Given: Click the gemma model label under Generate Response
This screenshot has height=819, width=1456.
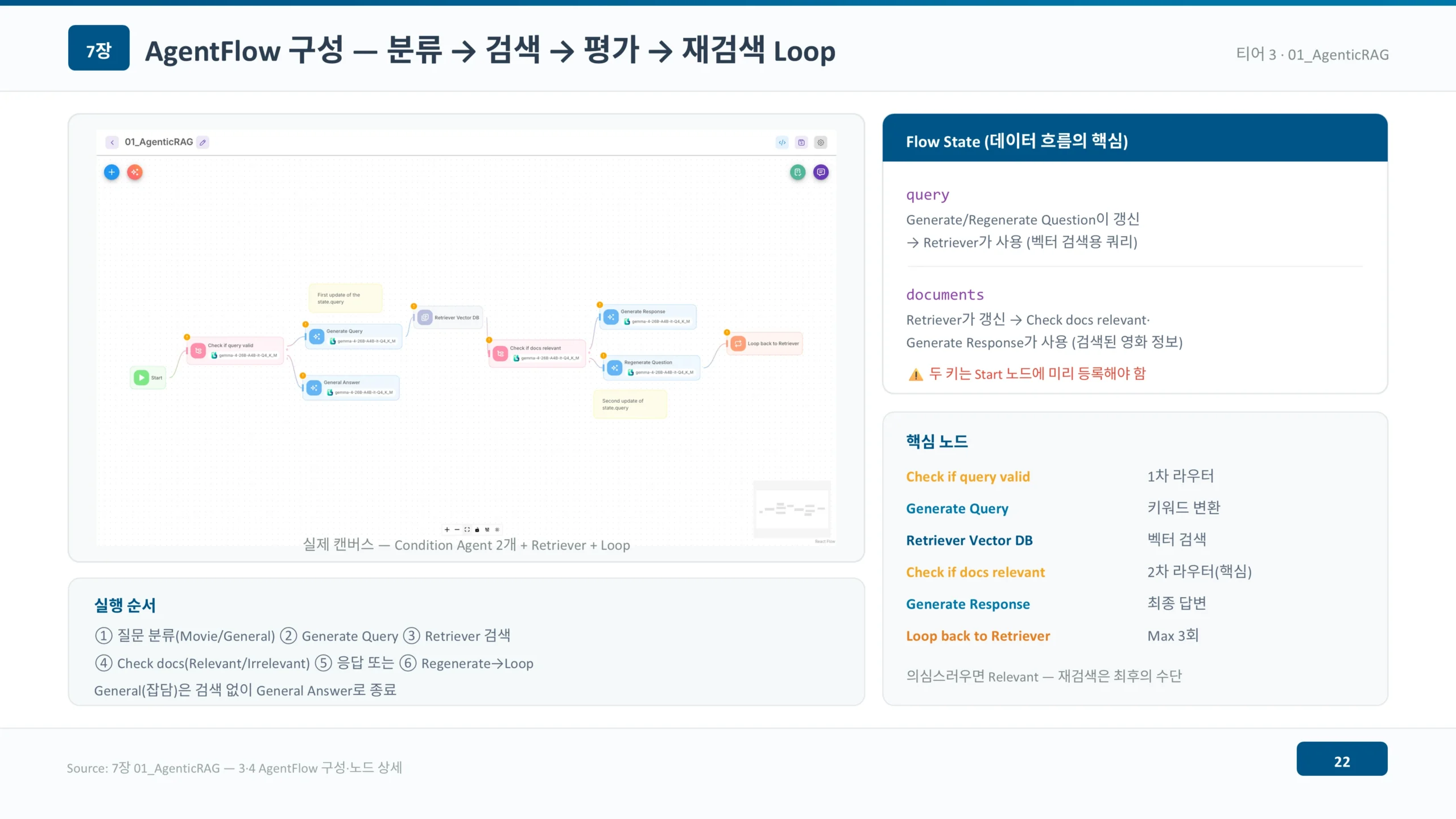Looking at the screenshot, I should pos(660,321).
